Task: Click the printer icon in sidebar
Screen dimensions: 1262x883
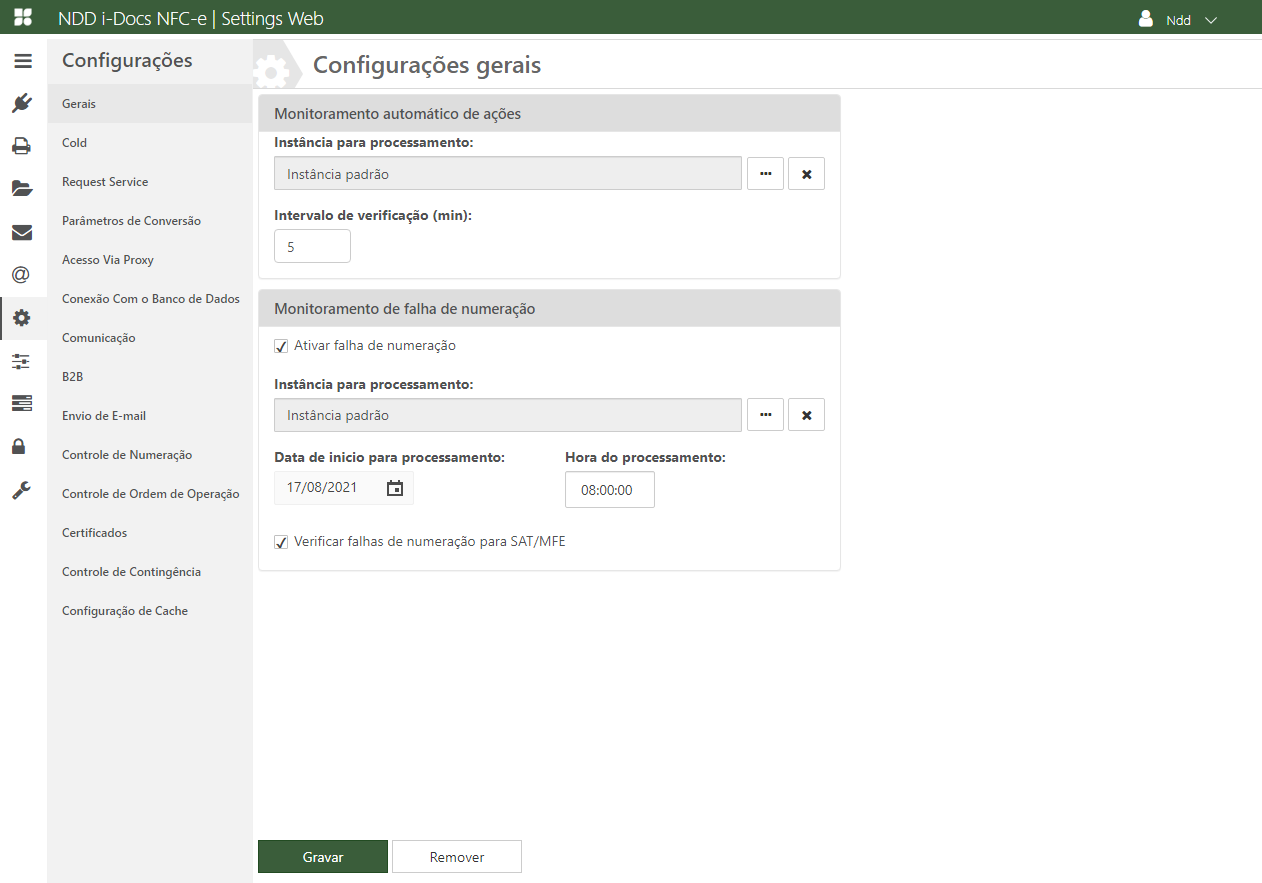Action: [x=22, y=146]
